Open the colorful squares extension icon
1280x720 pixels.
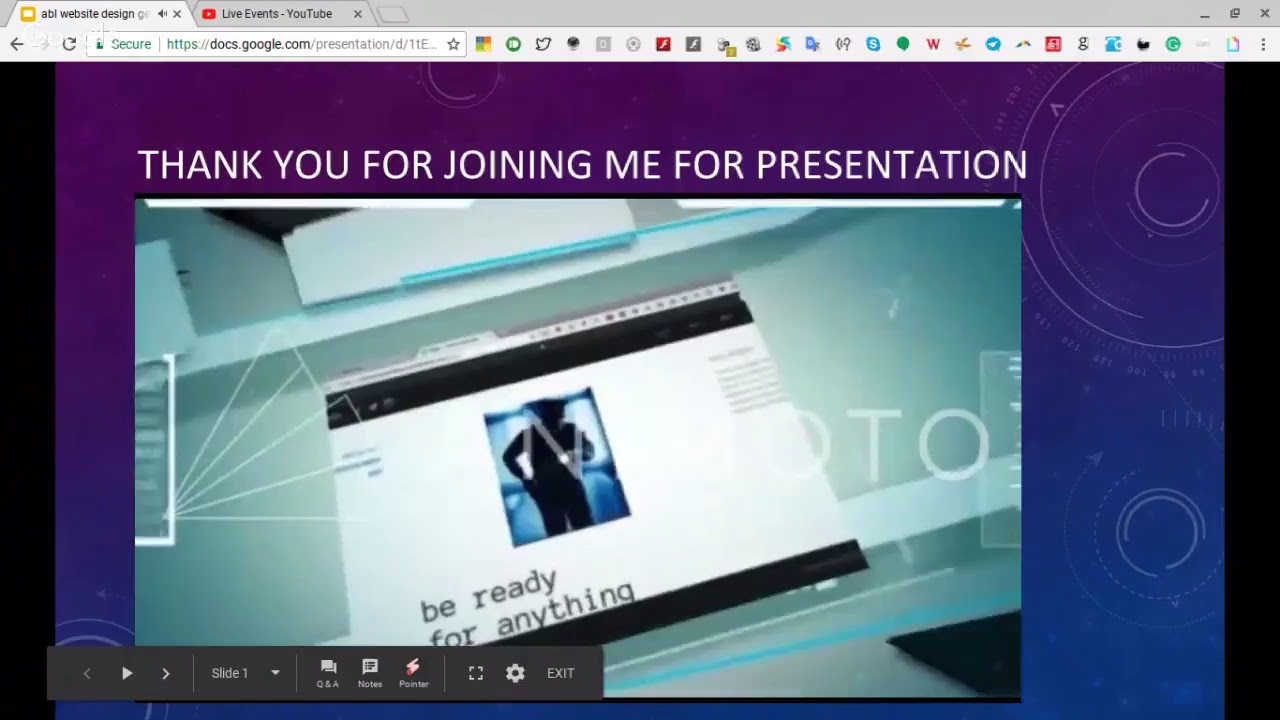pyautogui.click(x=483, y=44)
